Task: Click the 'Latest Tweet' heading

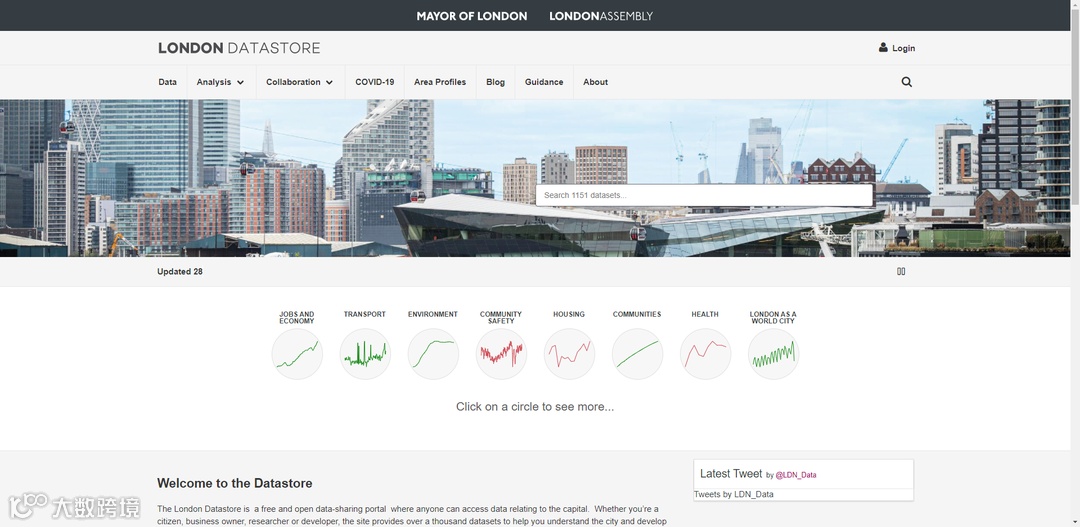Action: (731, 473)
